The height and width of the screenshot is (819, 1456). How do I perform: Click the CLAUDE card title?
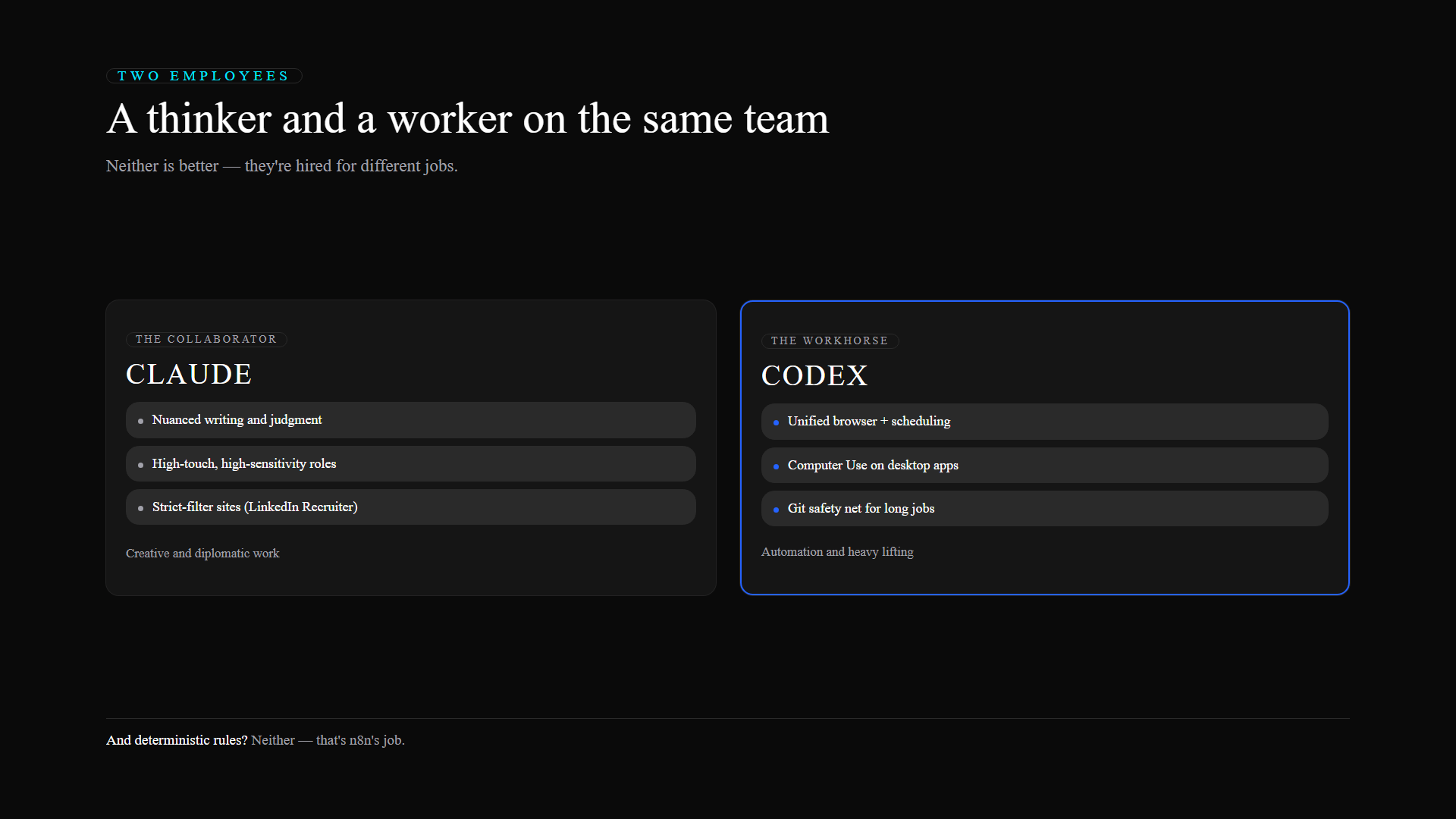(189, 375)
